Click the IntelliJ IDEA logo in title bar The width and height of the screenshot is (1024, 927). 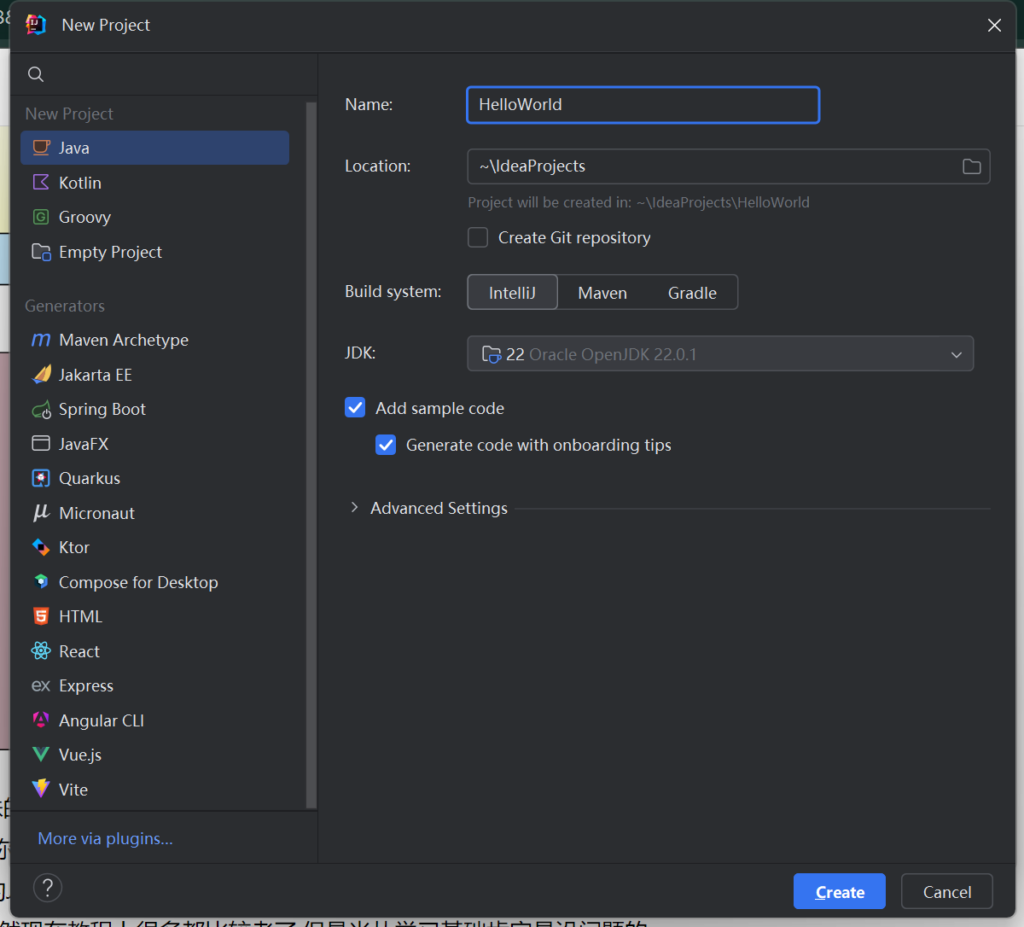point(36,25)
